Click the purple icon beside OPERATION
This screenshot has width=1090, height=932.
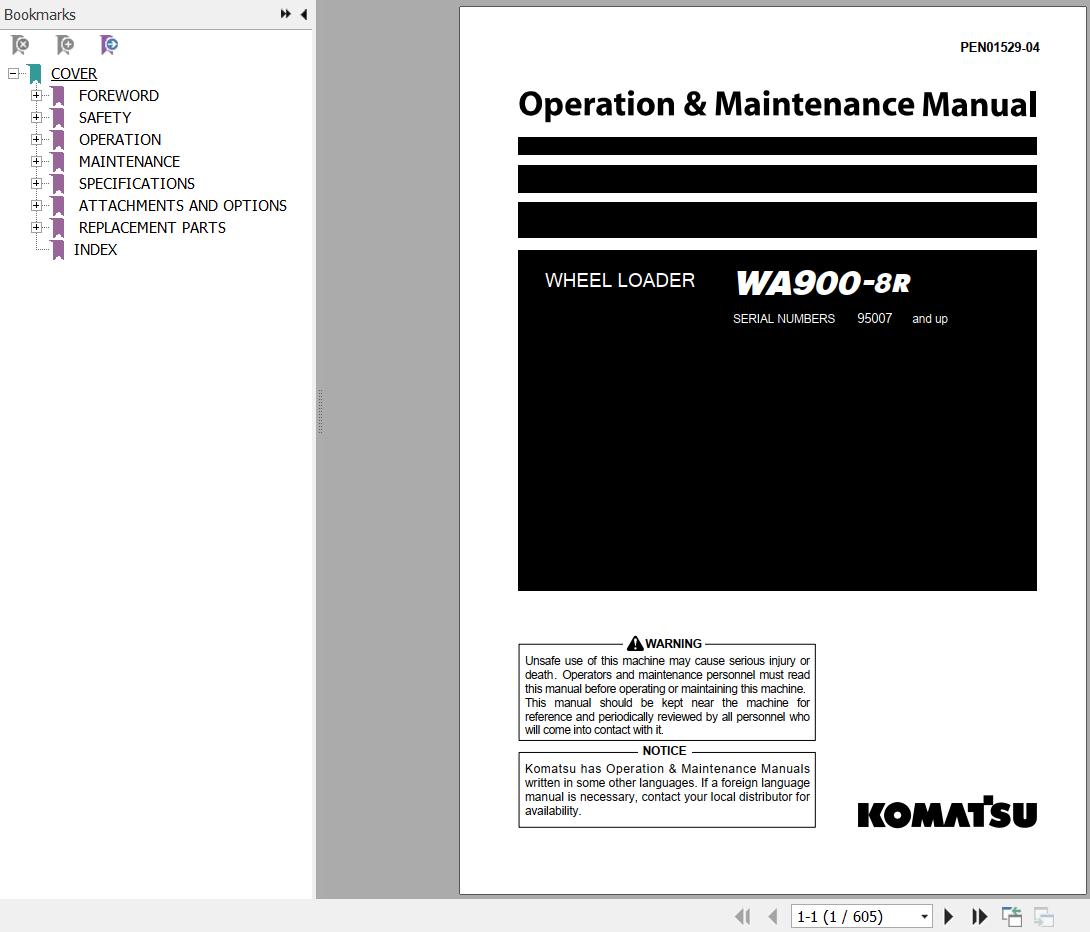point(58,140)
